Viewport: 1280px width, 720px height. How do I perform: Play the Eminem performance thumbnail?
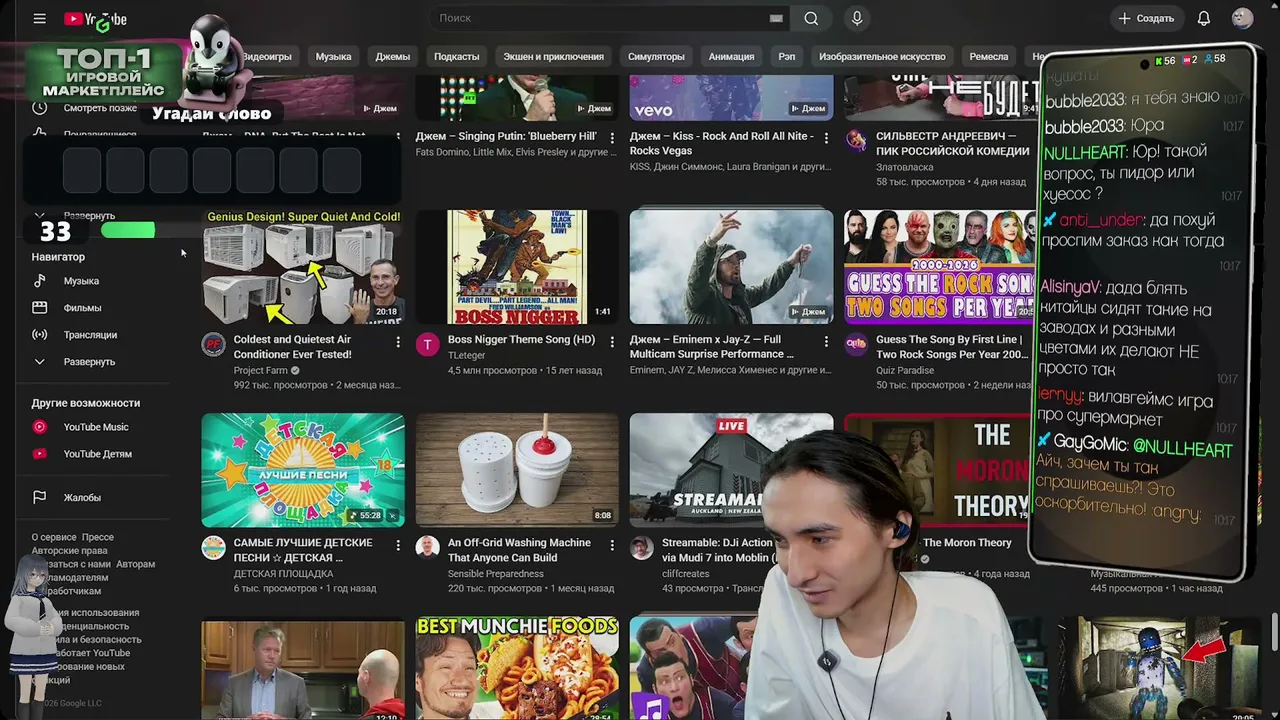(731, 267)
